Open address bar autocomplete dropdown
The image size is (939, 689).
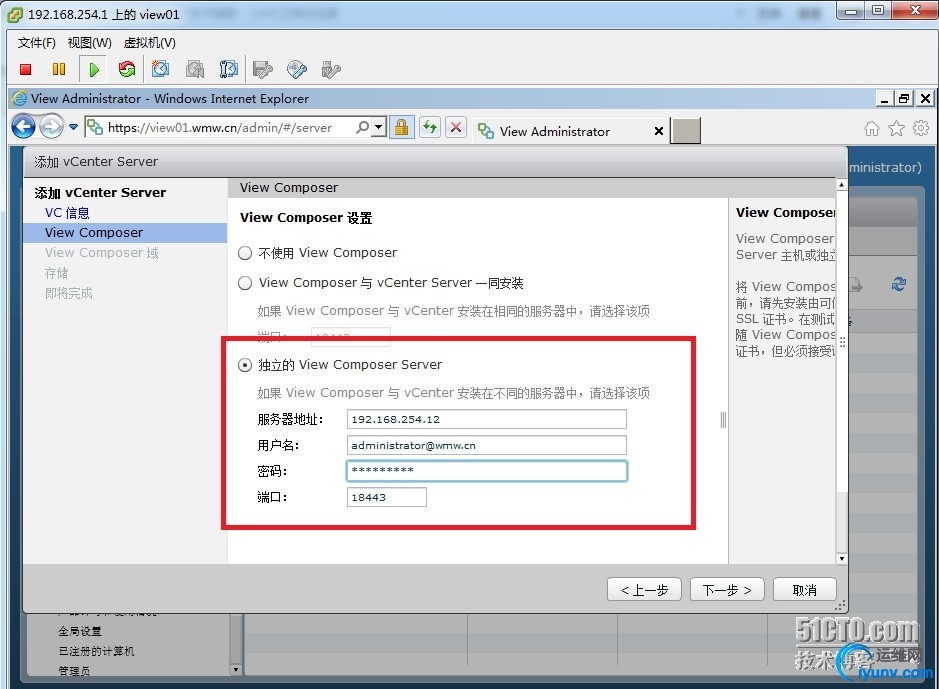pos(378,128)
